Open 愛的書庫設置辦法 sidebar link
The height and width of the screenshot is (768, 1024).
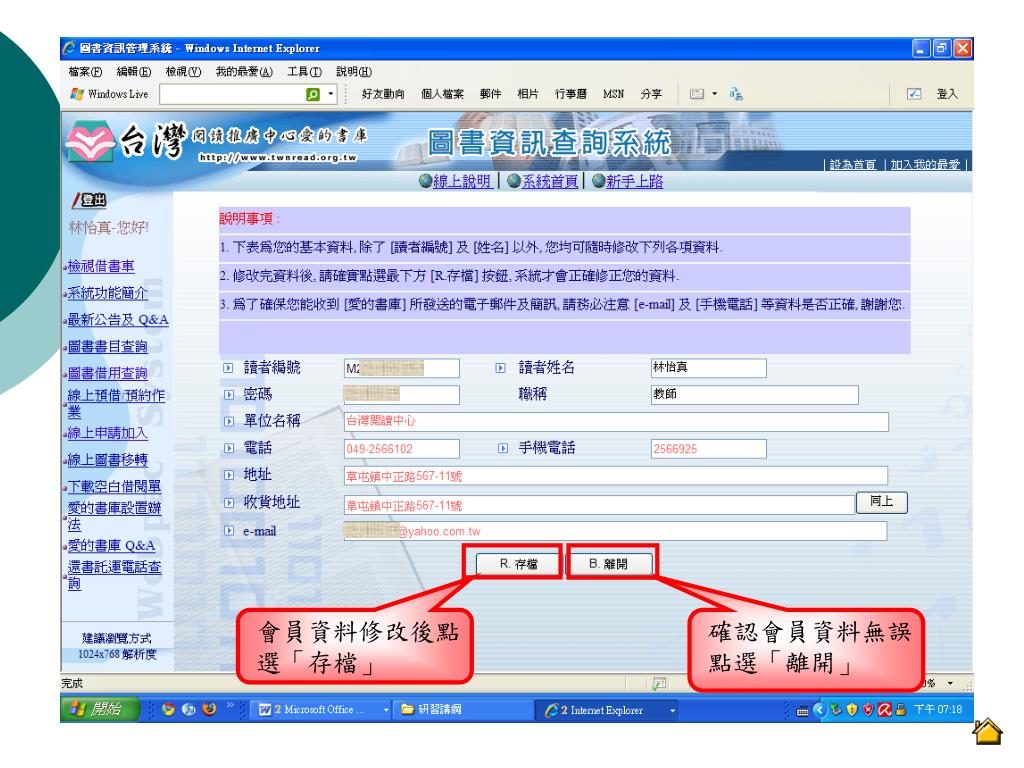(114, 516)
